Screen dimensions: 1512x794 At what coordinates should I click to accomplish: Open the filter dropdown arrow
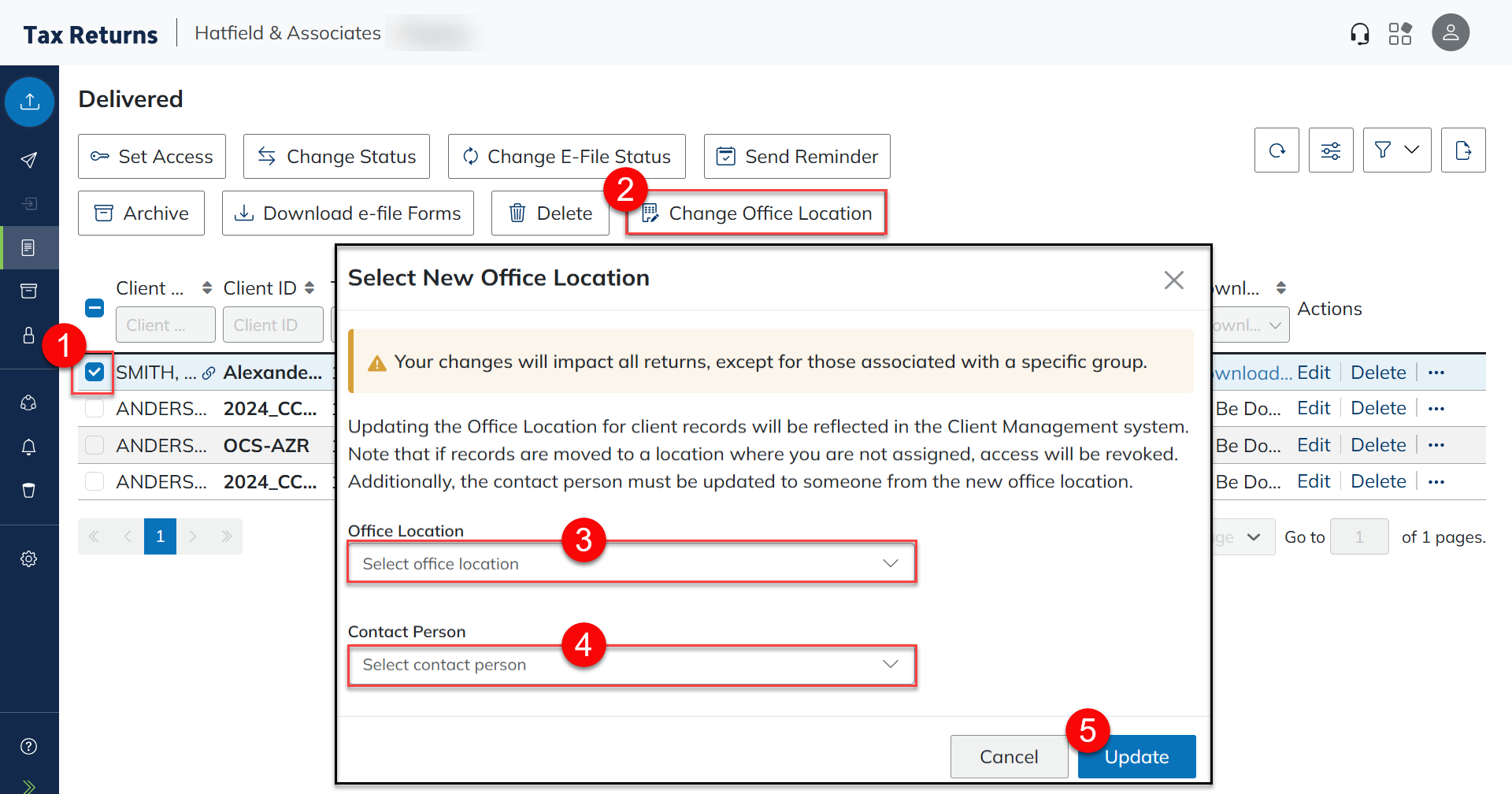point(1411,150)
